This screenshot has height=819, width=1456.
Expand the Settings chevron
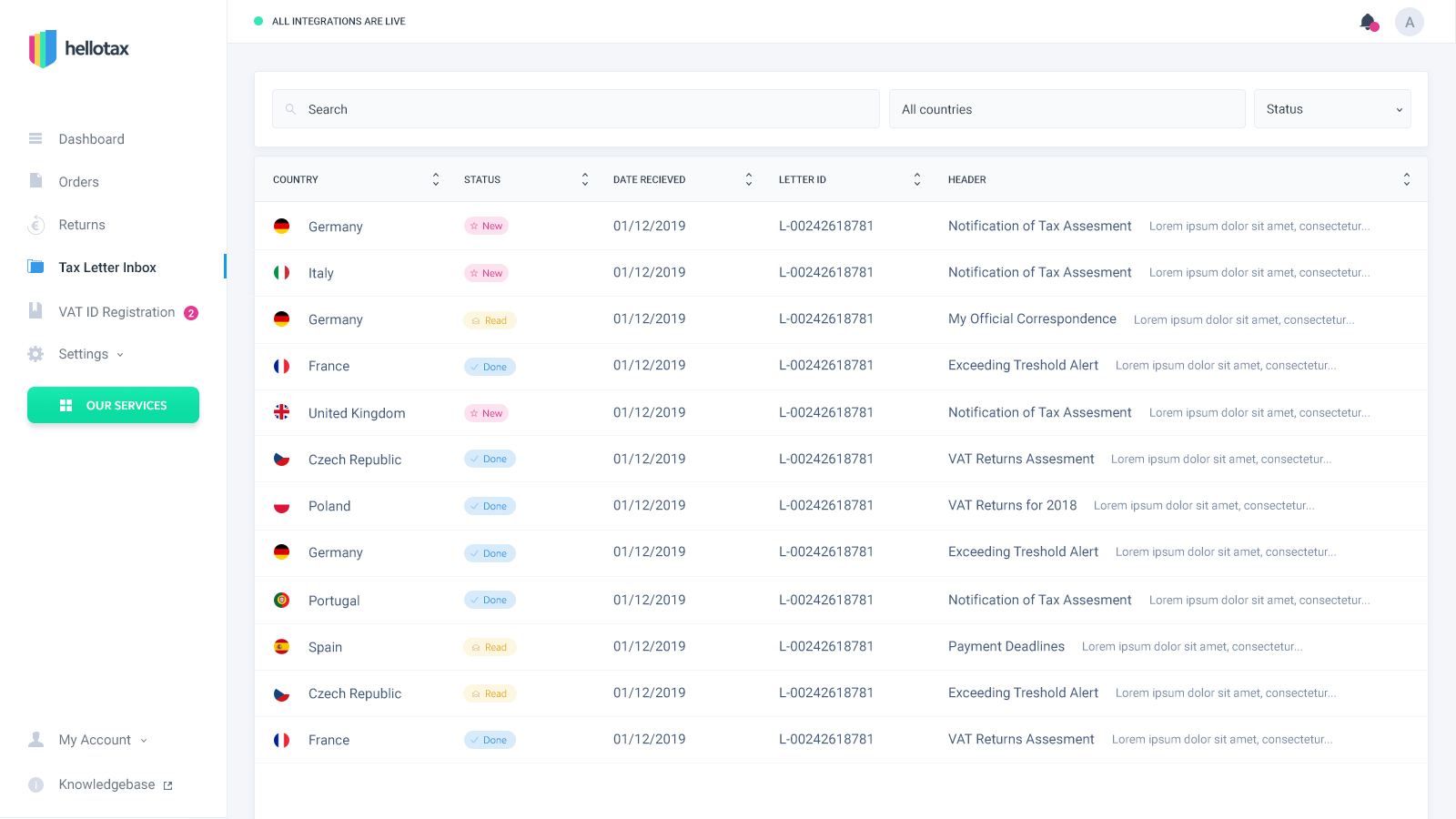pos(120,355)
